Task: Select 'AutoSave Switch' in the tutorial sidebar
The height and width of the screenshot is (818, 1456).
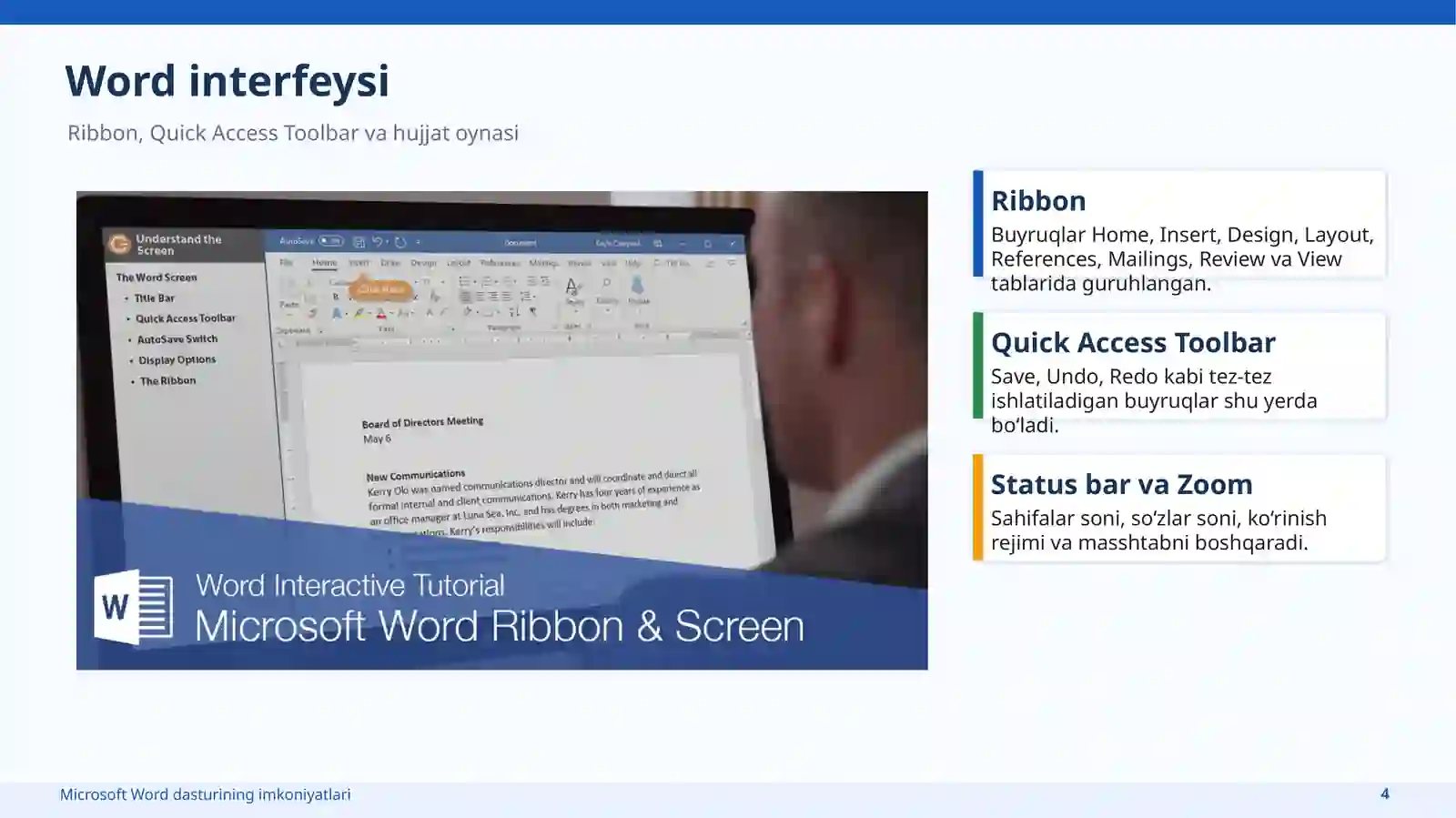Action: click(177, 339)
